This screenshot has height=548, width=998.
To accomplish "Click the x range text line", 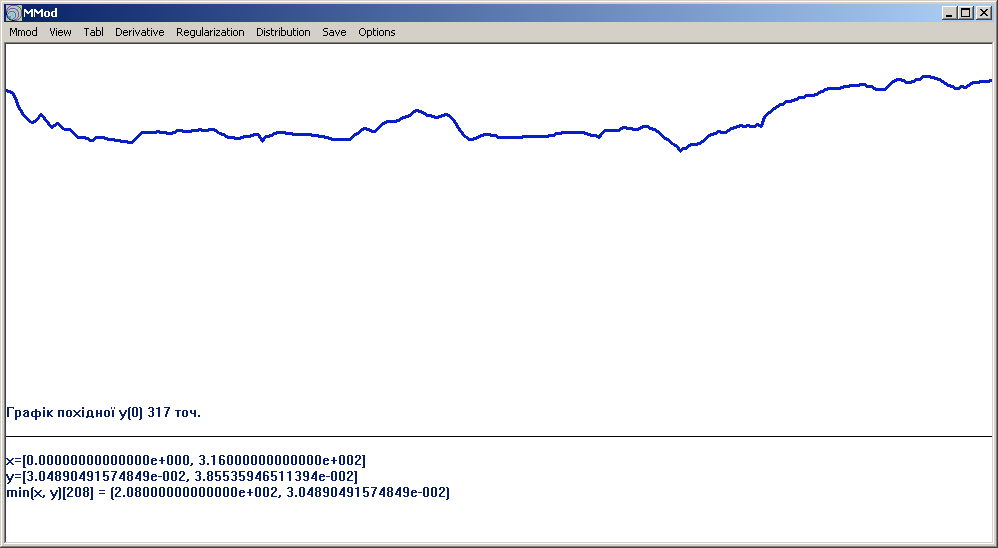I will pyautogui.click(x=186, y=460).
